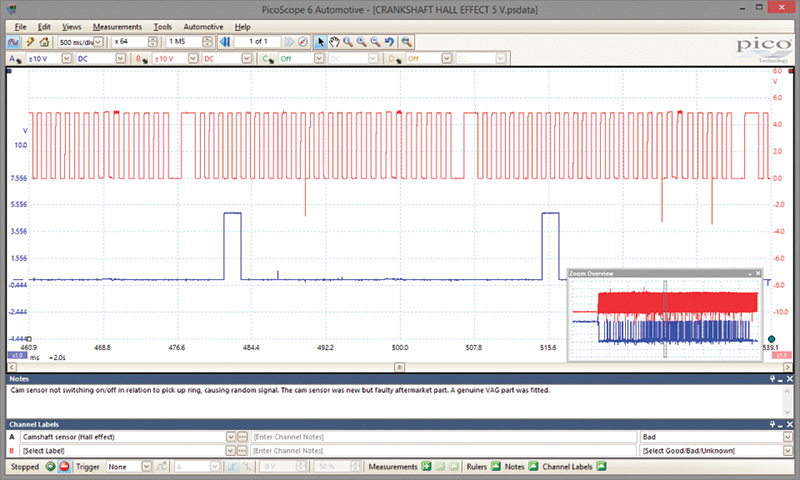800x480 pixels.
Task: Open label browser for channel A row
Action: tap(242, 437)
